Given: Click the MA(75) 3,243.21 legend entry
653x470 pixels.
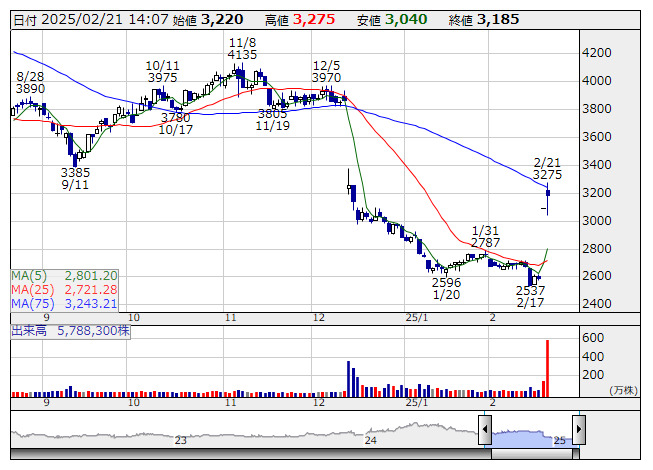Looking at the screenshot, I should pos(64,303).
